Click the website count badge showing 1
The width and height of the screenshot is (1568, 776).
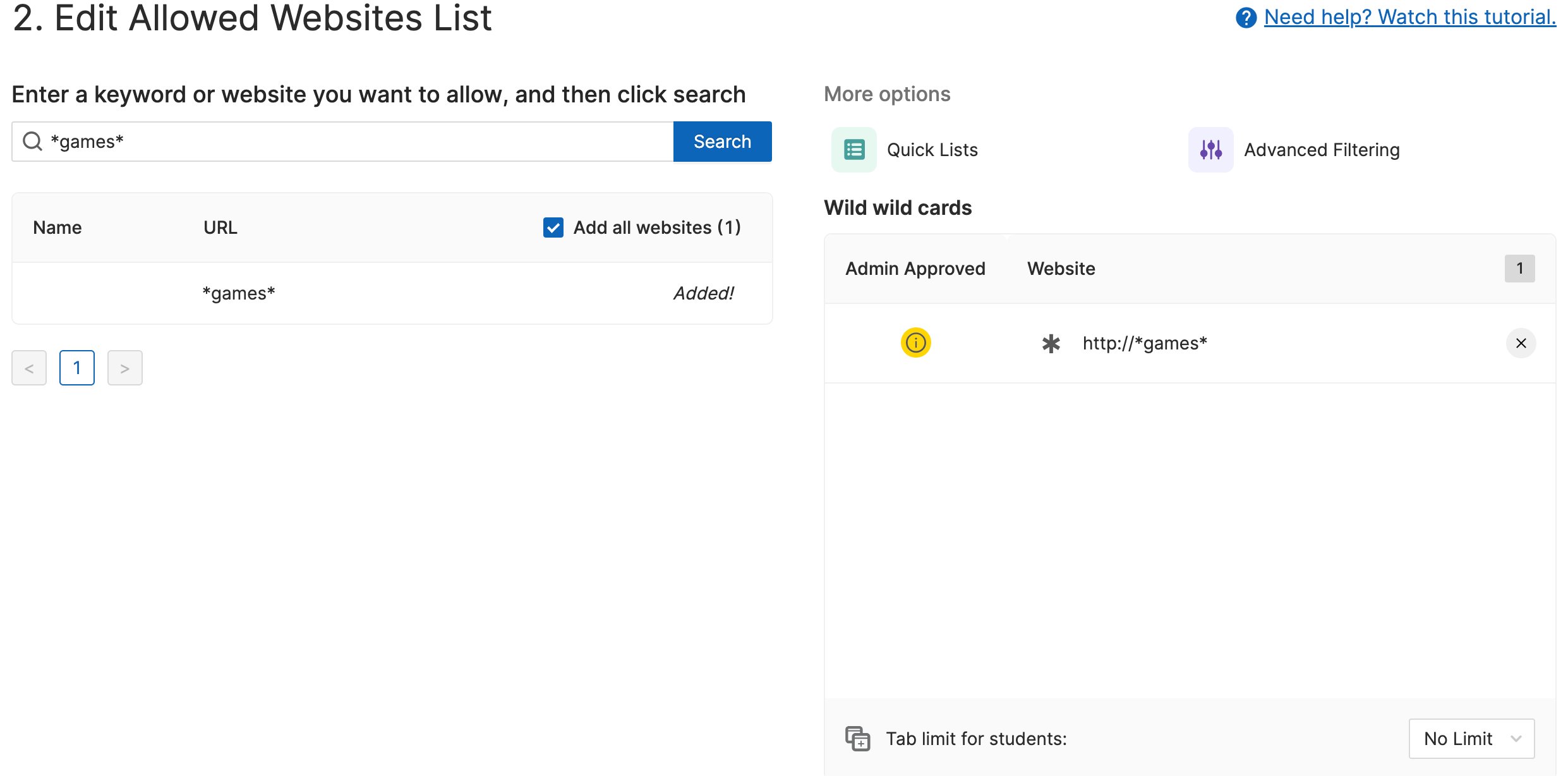1519,269
